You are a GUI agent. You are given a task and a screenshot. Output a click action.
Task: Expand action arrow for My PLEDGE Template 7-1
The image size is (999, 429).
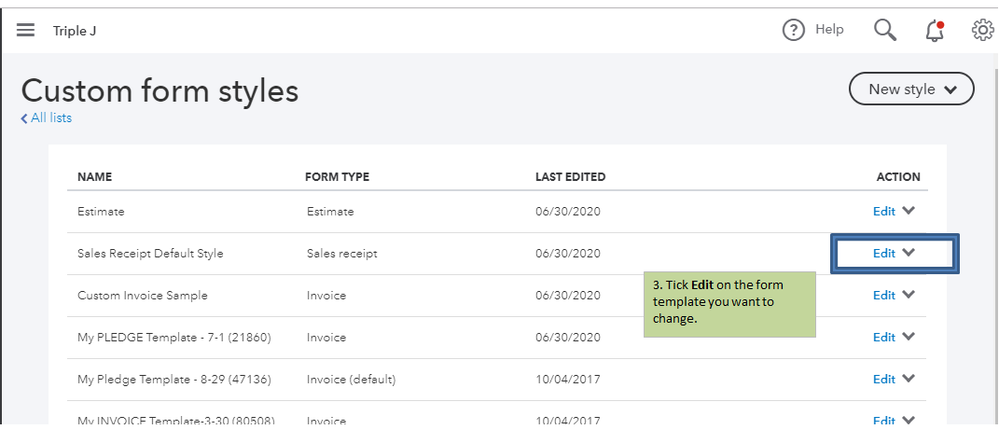(909, 337)
